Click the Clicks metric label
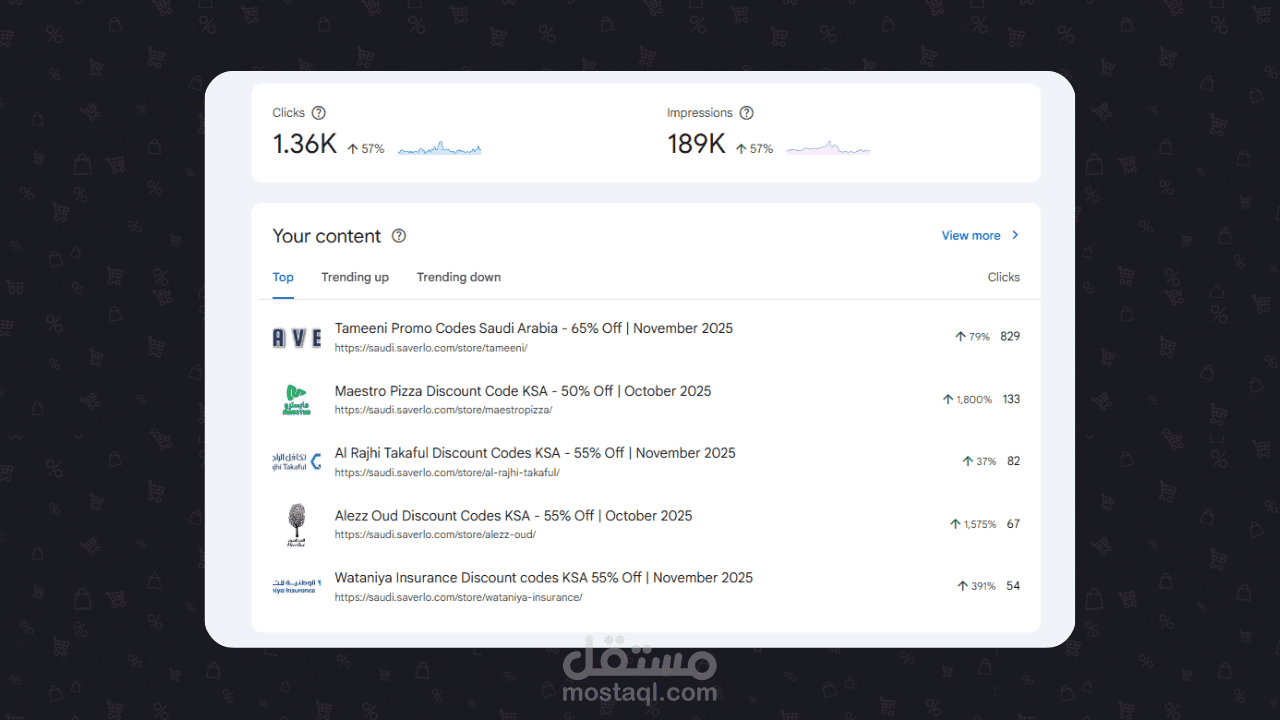 pos(289,113)
